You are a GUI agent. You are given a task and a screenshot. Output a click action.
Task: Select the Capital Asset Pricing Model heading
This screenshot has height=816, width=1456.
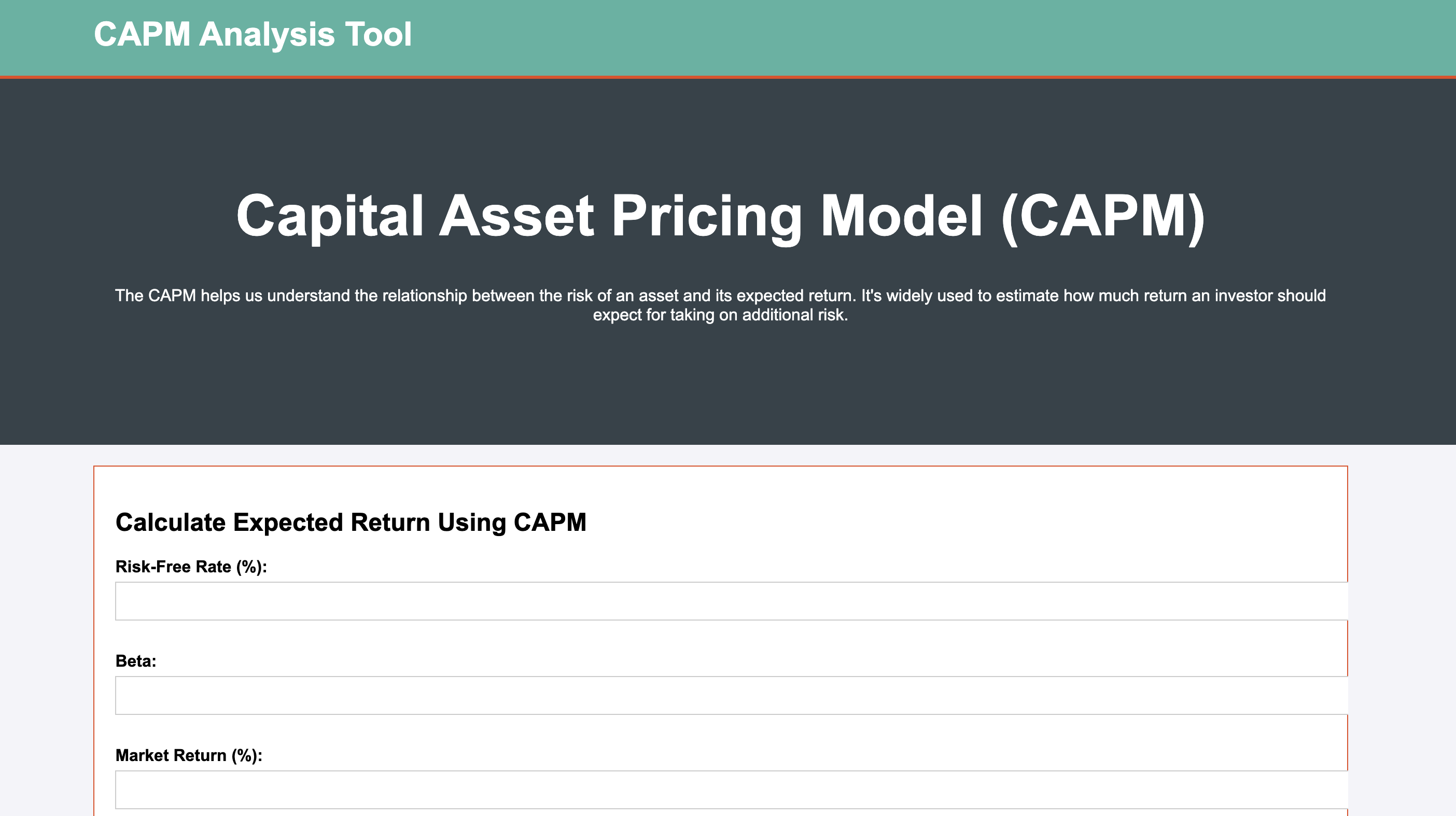point(721,216)
